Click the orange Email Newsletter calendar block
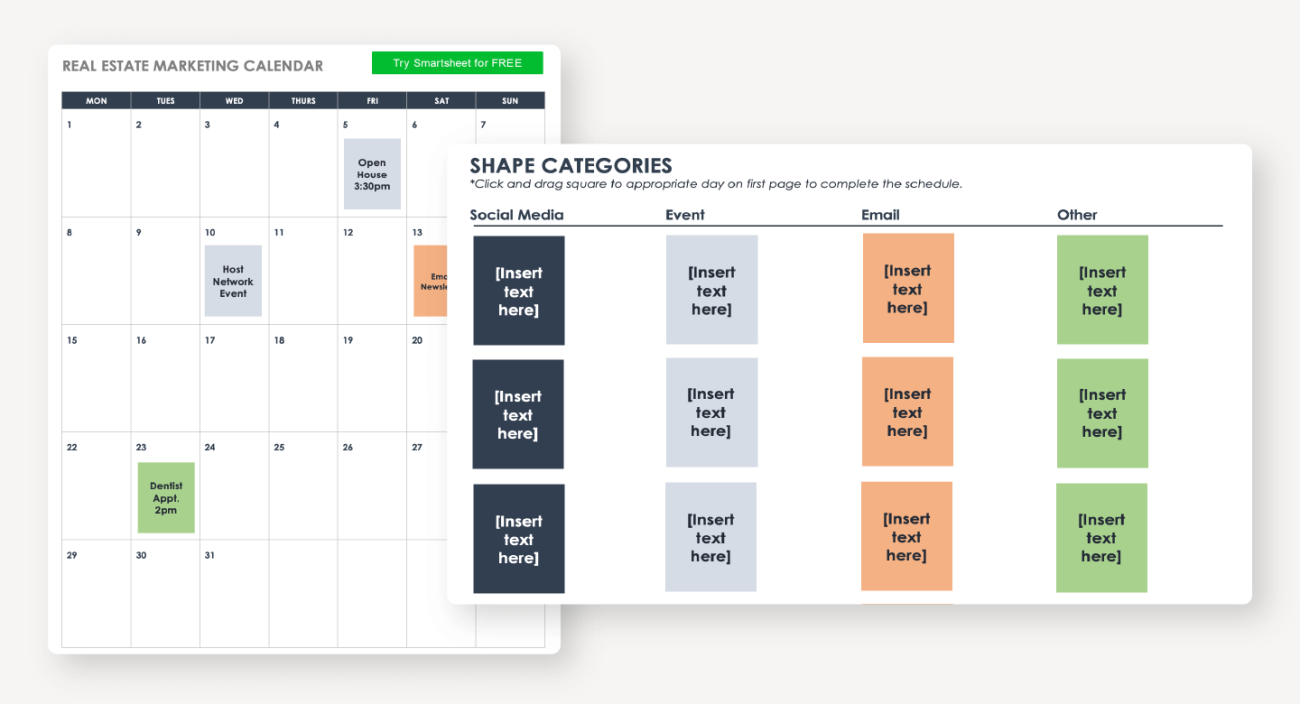This screenshot has width=1300, height=704. click(430, 281)
